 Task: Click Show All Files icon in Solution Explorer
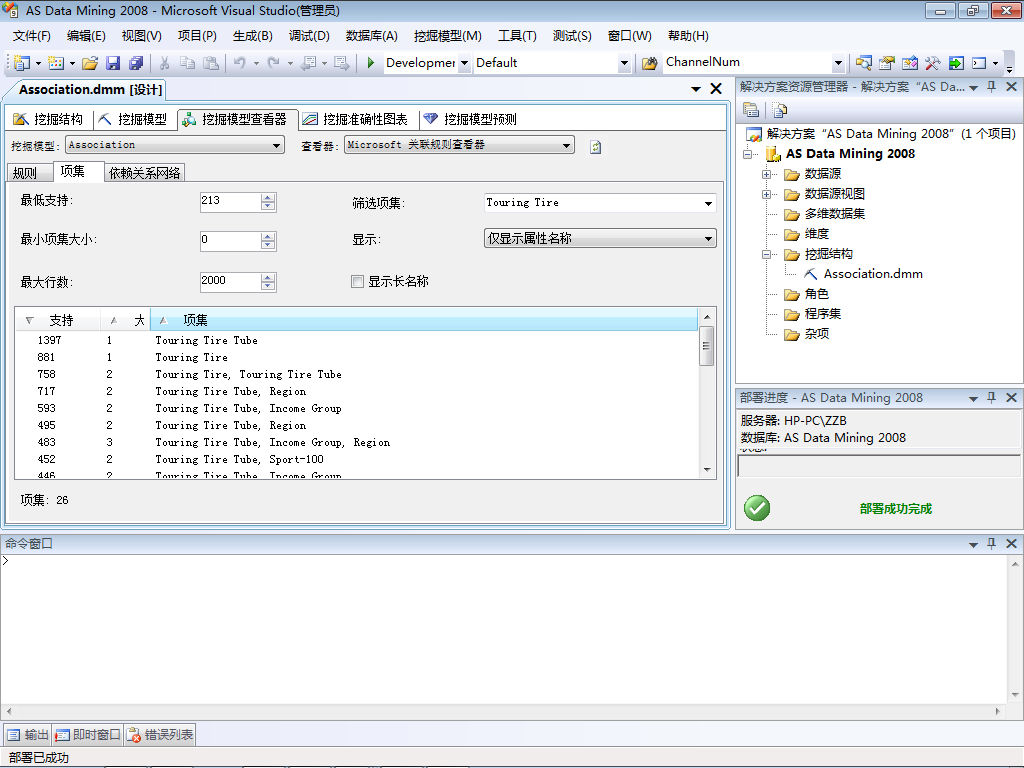click(779, 110)
